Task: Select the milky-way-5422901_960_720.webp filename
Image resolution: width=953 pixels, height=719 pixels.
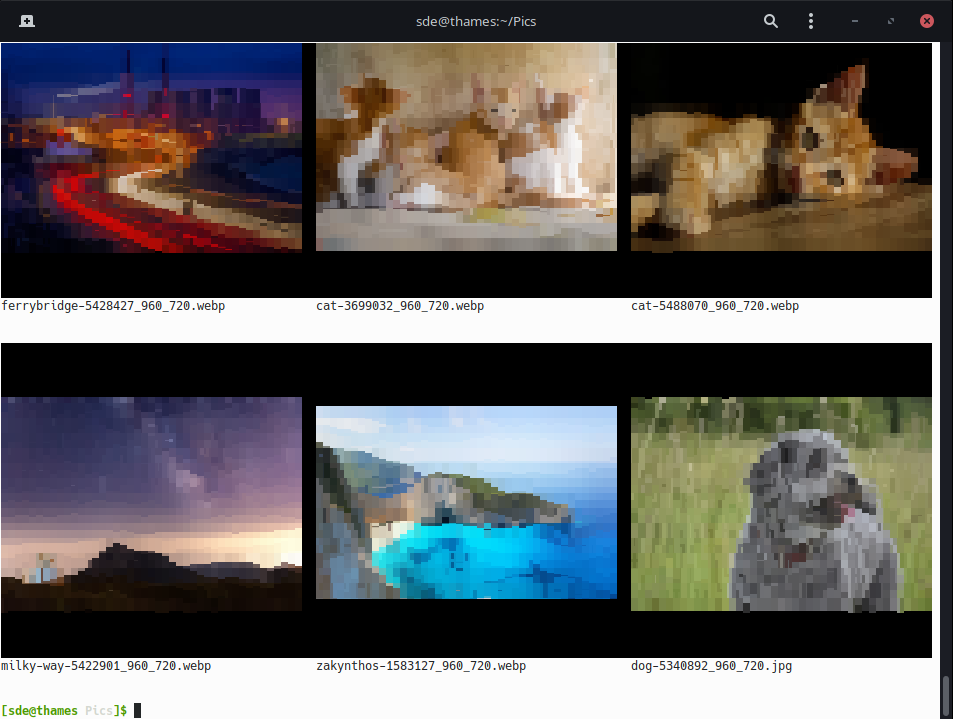Action: click(107, 665)
